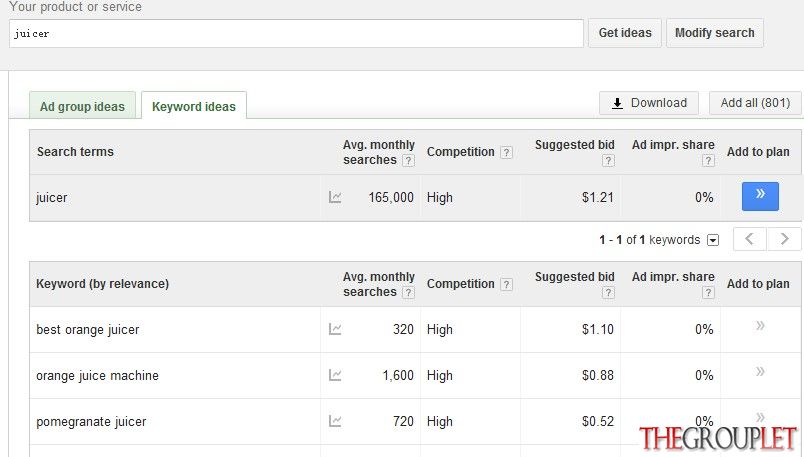This screenshot has width=804, height=457.
Task: Help icon under Suggested bid in Search terms table
Action: (x=608, y=161)
